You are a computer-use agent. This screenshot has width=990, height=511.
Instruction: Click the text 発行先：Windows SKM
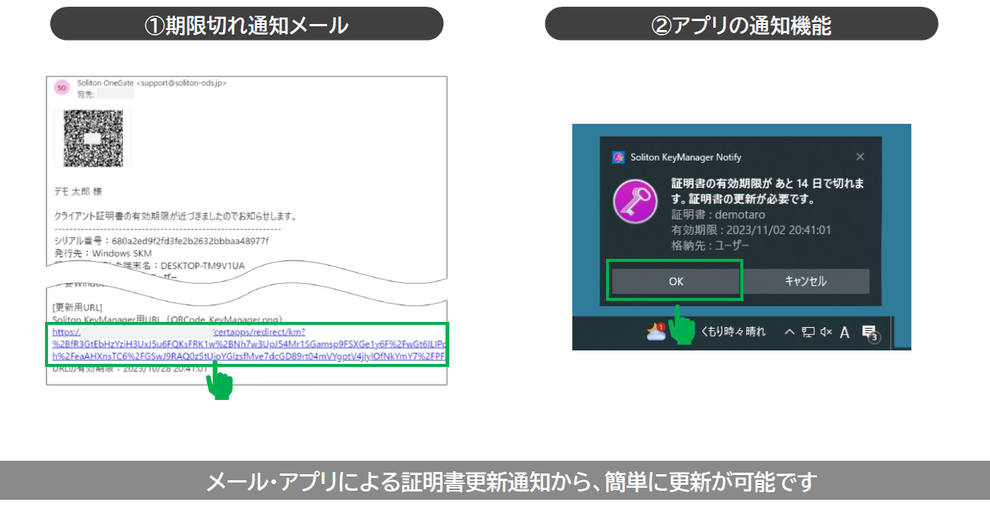[x=103, y=253]
